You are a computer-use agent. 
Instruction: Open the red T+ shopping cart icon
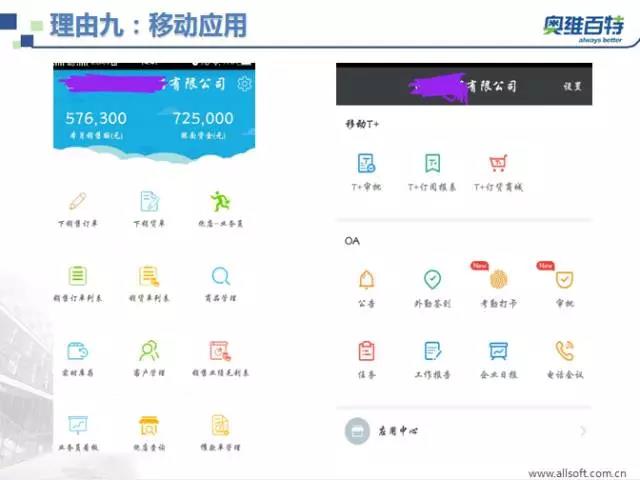coord(498,163)
